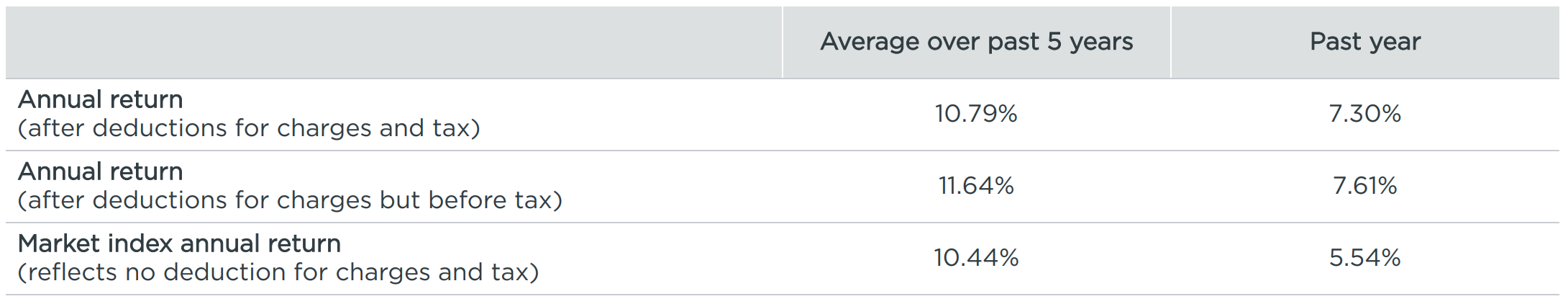Screen dimensions: 1568x304
Task: Click the divider between the two column headers
Action: click(x=1170, y=42)
